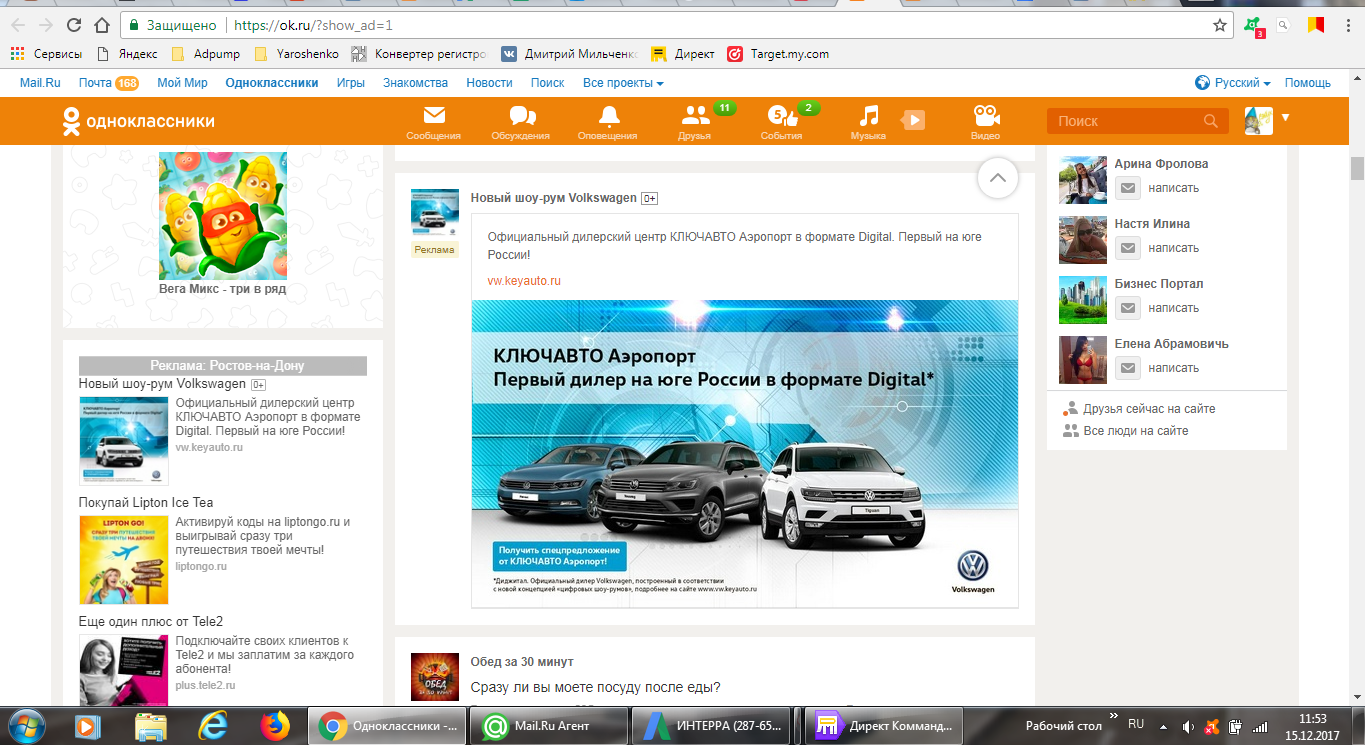Open Яндекс bookmark

coord(127,54)
